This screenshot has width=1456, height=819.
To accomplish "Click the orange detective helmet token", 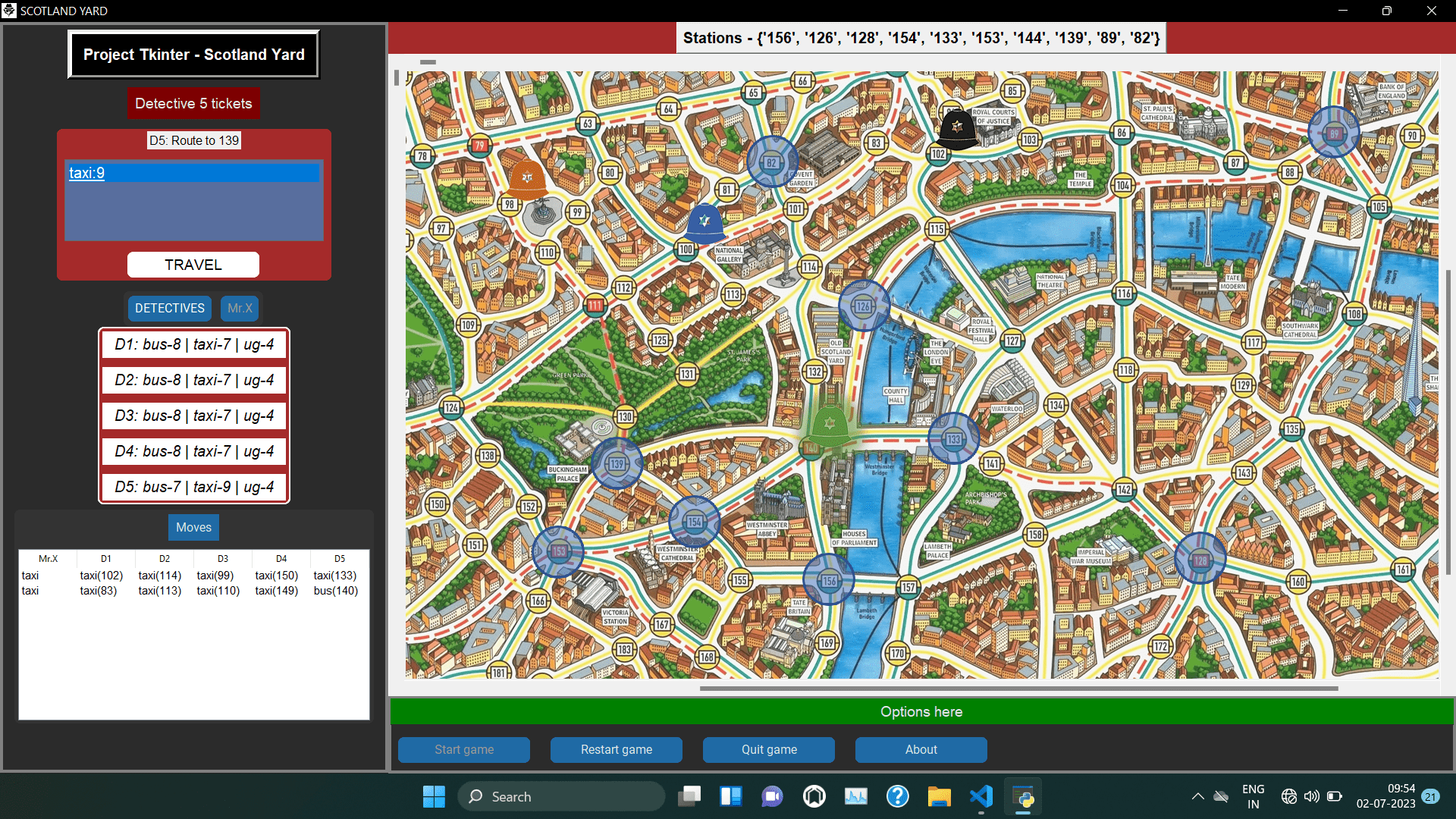I will click(527, 180).
